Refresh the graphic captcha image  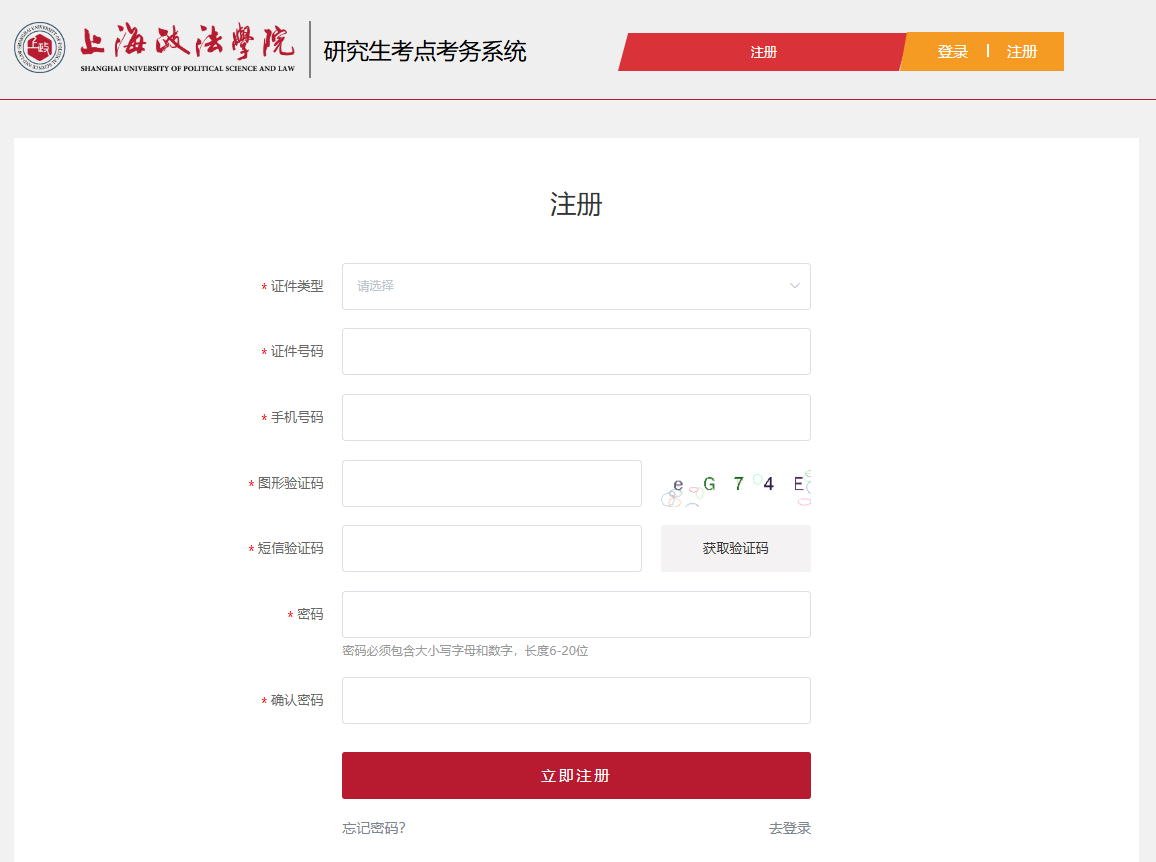[x=735, y=485]
